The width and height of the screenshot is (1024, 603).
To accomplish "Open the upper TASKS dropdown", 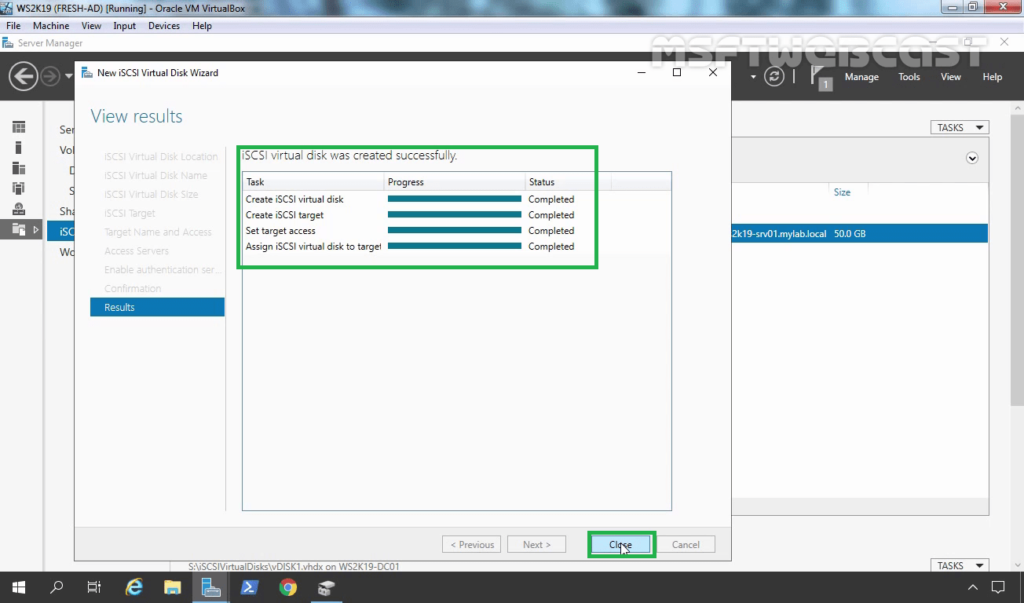I will tap(959, 127).
